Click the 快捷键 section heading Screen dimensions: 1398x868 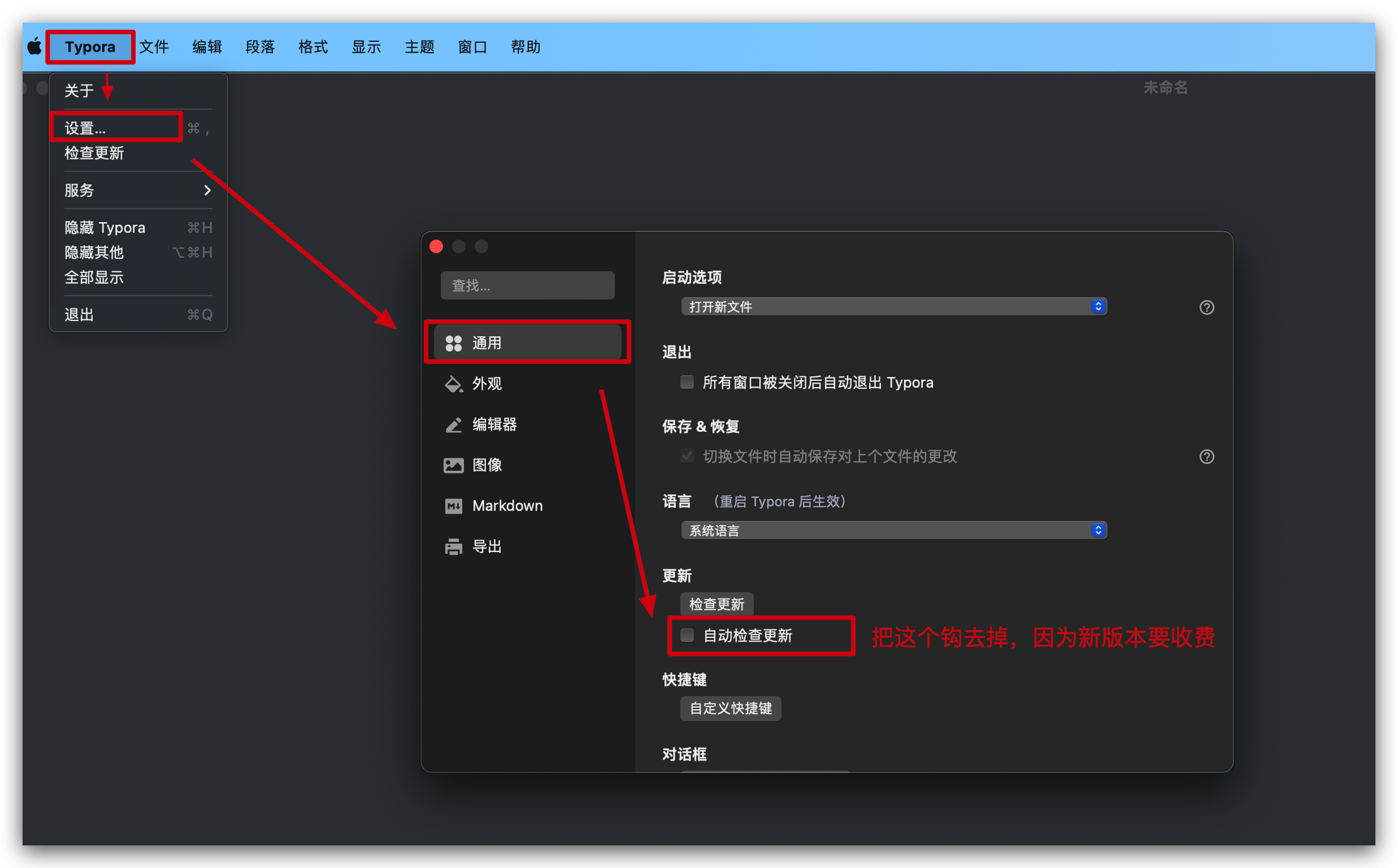(x=684, y=680)
